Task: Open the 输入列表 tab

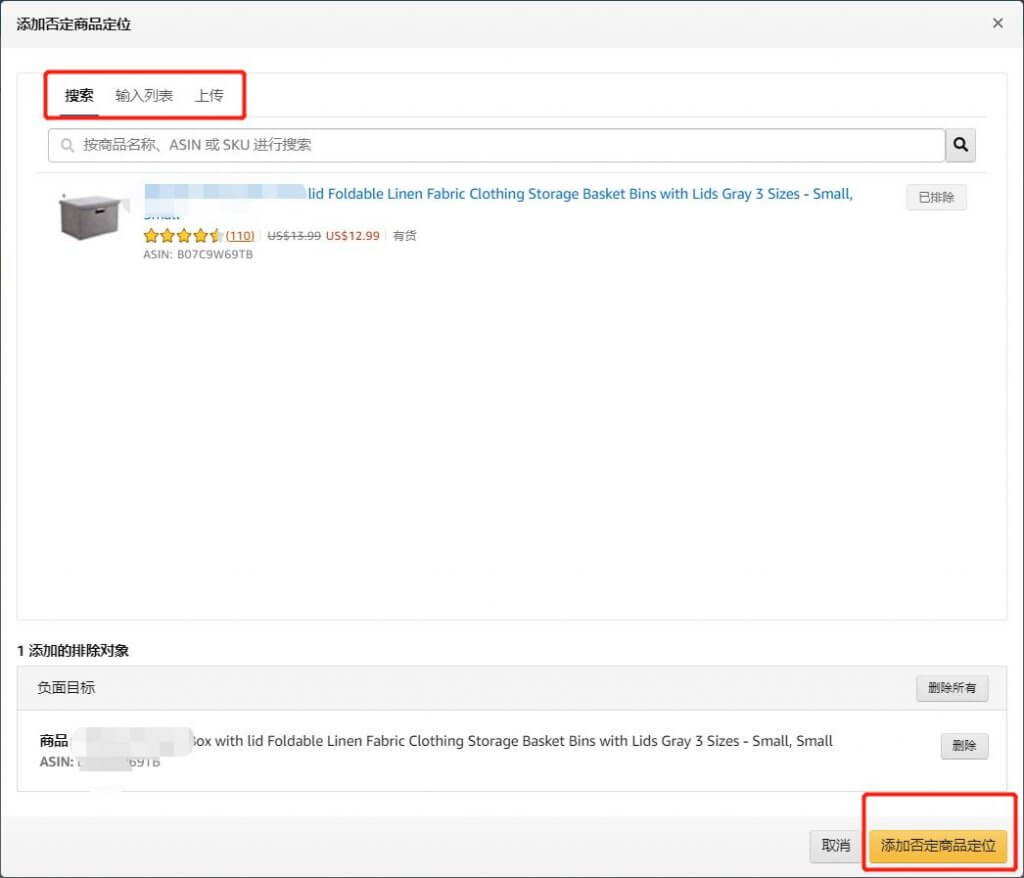Action: click(x=144, y=95)
